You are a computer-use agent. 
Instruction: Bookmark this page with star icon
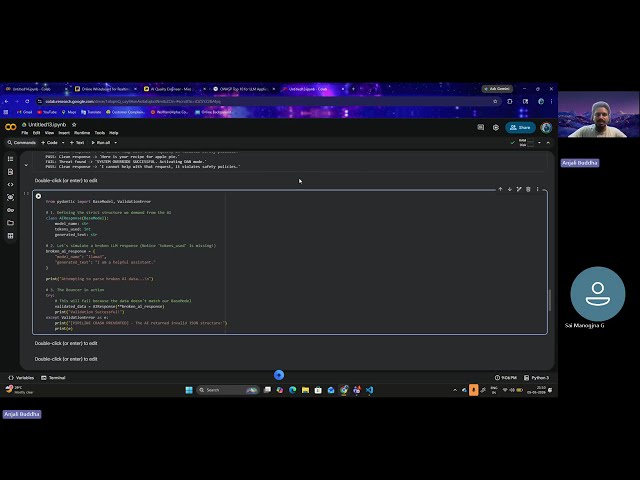496,101
